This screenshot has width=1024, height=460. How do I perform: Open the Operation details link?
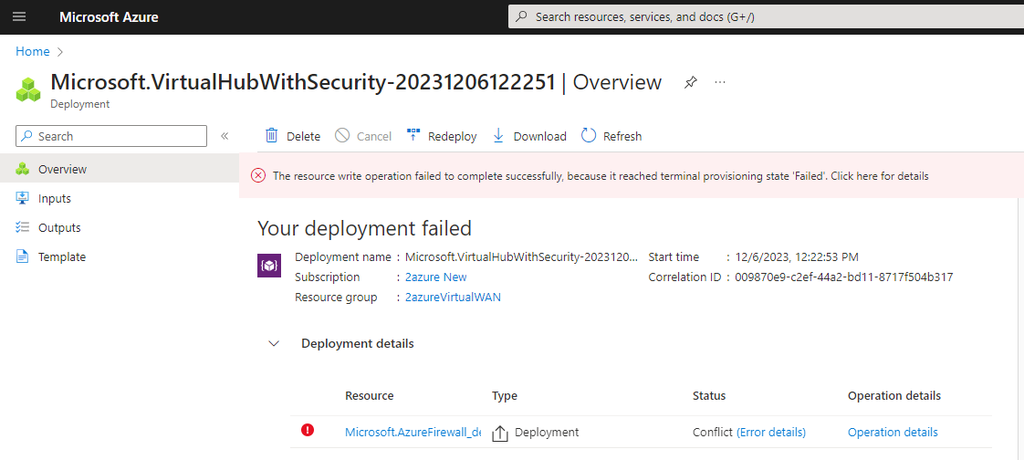[x=893, y=432]
